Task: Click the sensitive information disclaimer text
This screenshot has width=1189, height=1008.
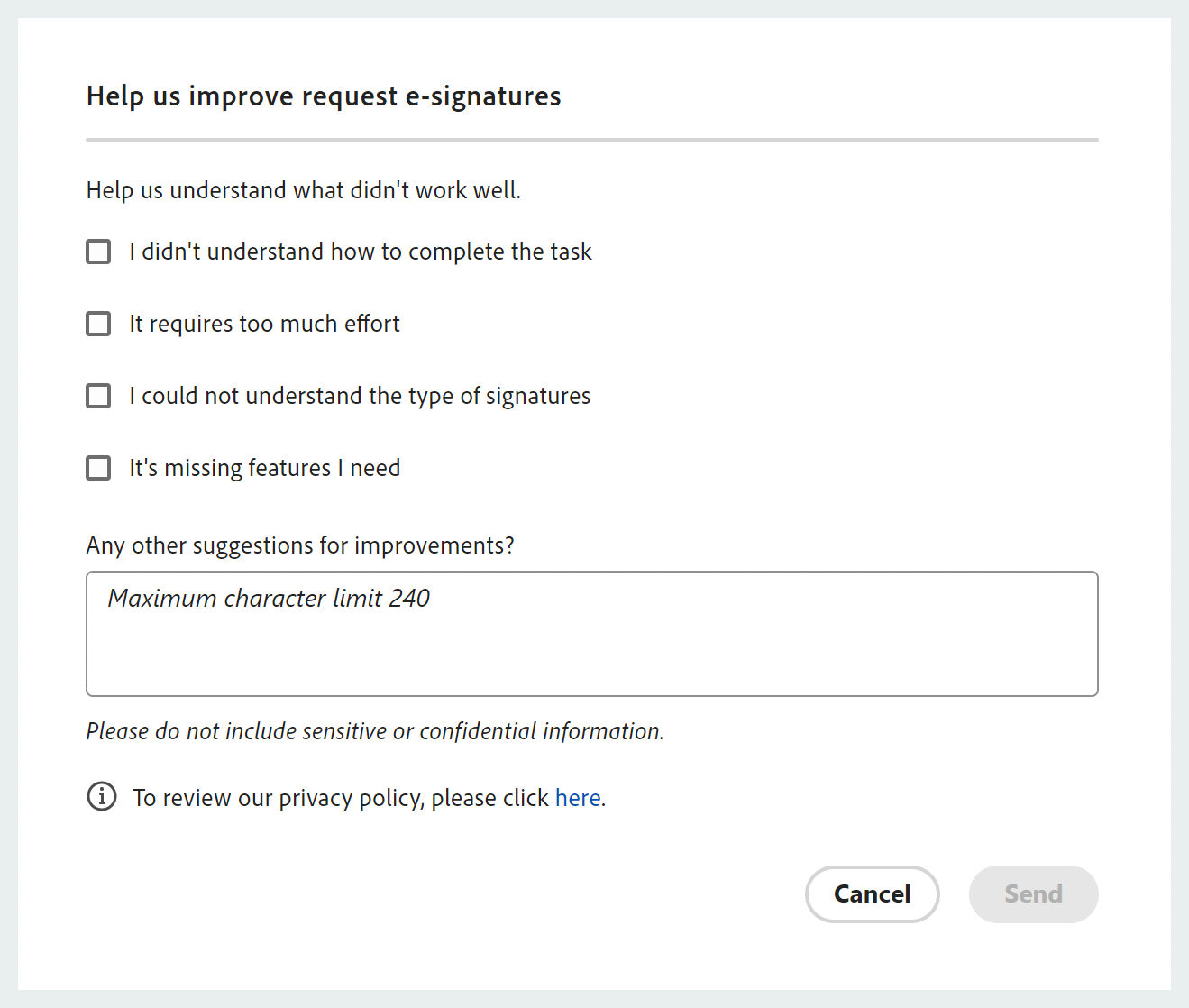Action: click(375, 730)
